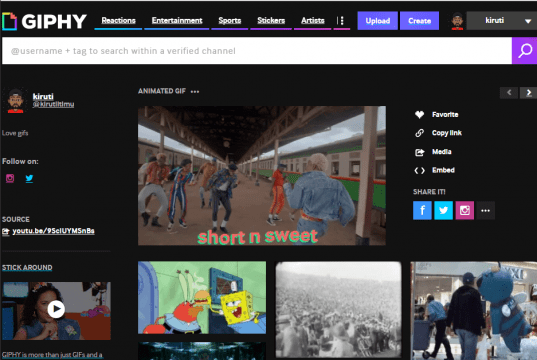Share GIF on Facebook
Image resolution: width=537 pixels, height=360 pixels.
pyautogui.click(x=422, y=210)
